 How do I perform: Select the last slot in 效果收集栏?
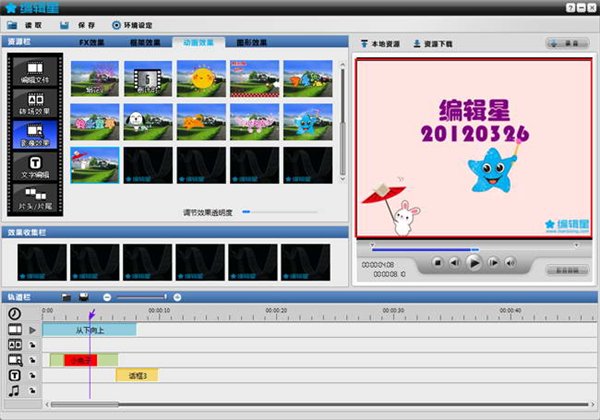click(x=306, y=262)
